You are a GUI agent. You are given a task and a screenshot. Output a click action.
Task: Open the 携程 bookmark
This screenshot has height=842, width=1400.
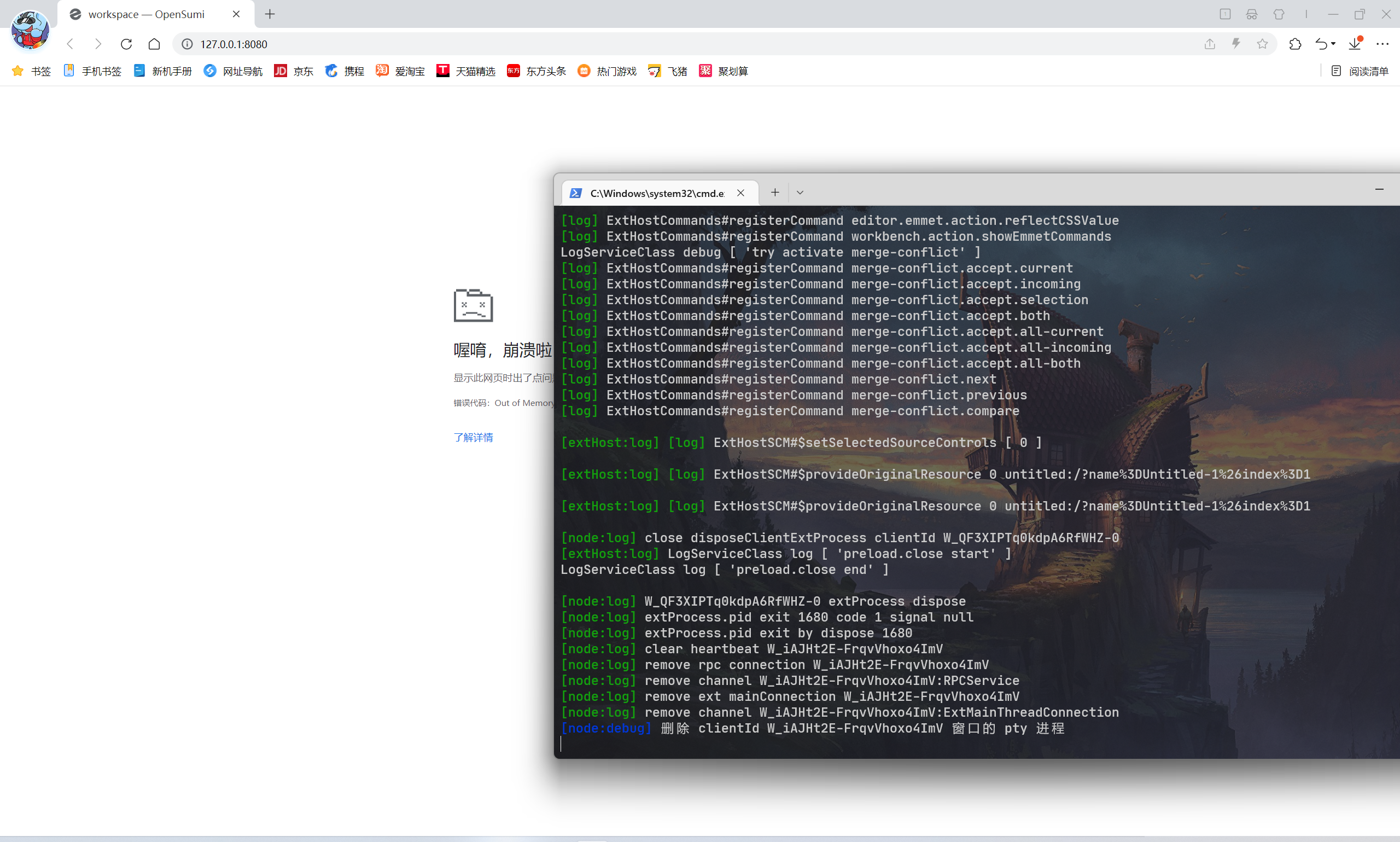(x=345, y=71)
